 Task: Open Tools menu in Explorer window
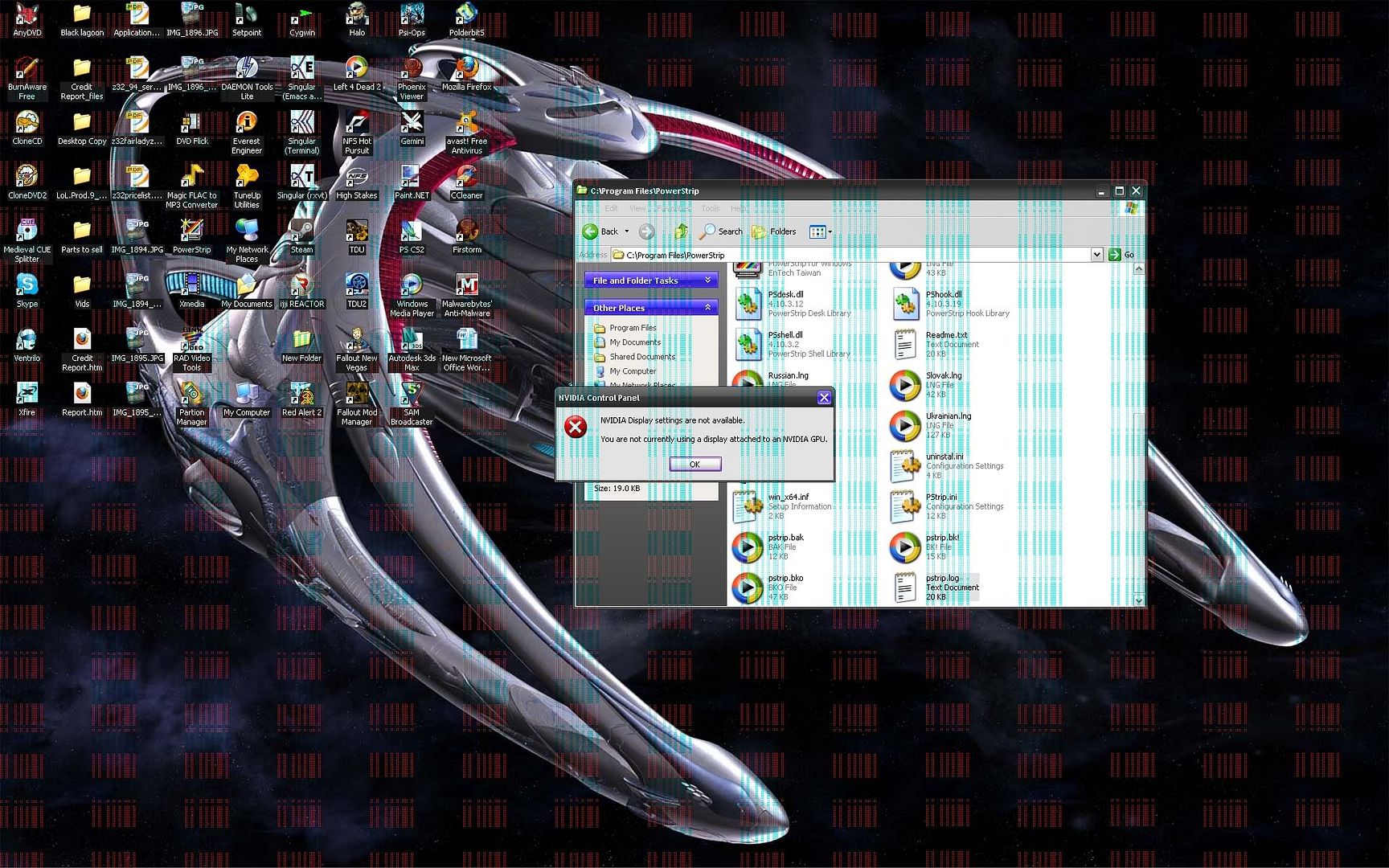pyautogui.click(x=711, y=209)
